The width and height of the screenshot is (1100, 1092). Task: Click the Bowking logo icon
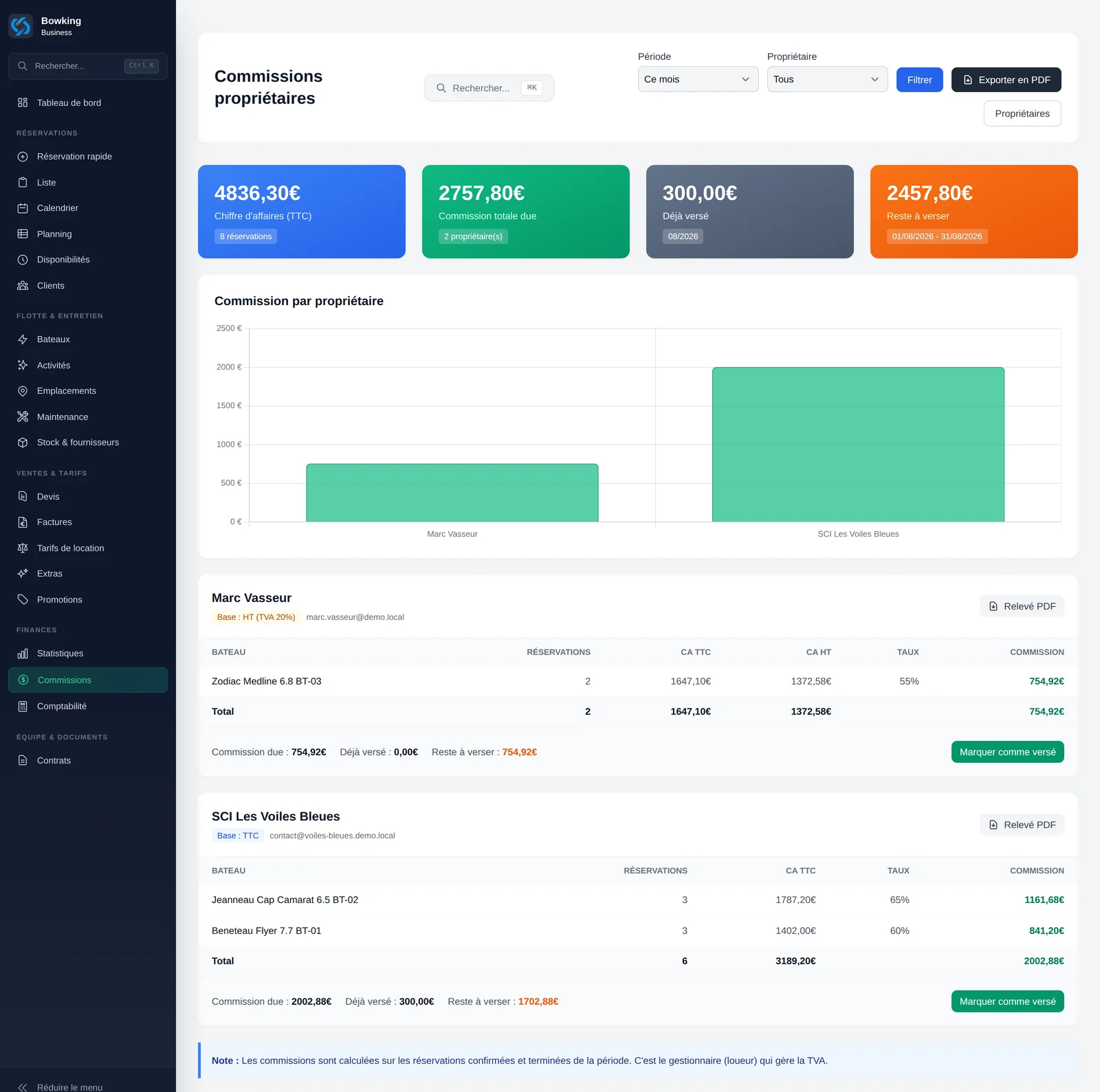pos(21,26)
